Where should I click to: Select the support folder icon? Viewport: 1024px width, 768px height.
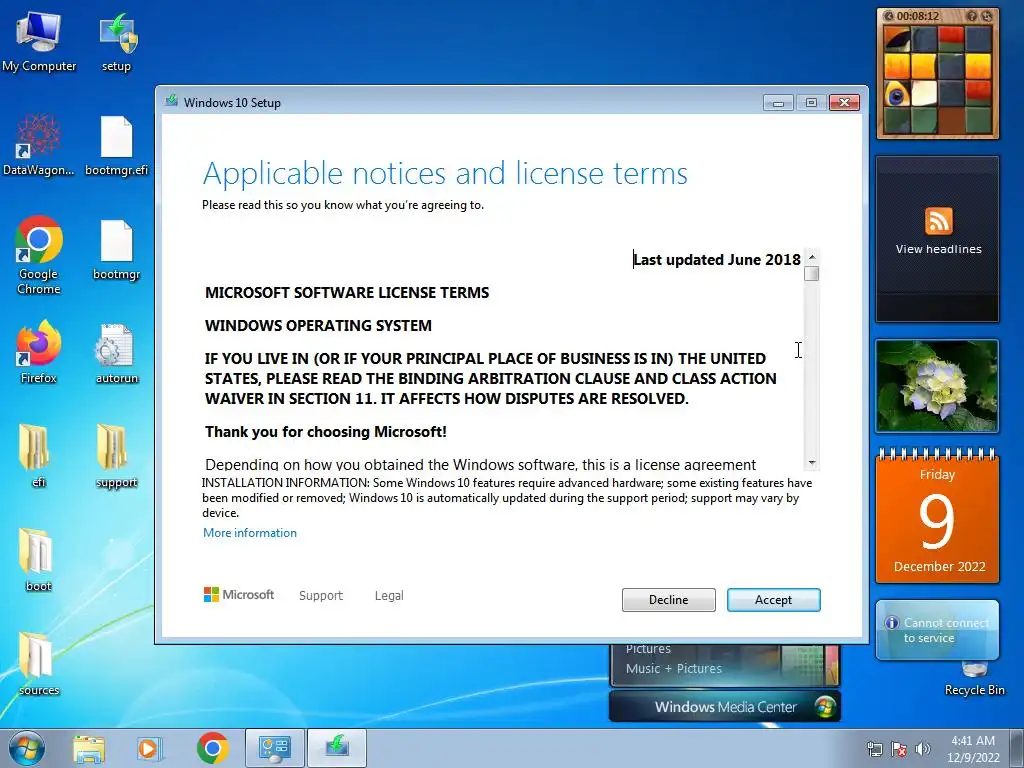pos(116,455)
